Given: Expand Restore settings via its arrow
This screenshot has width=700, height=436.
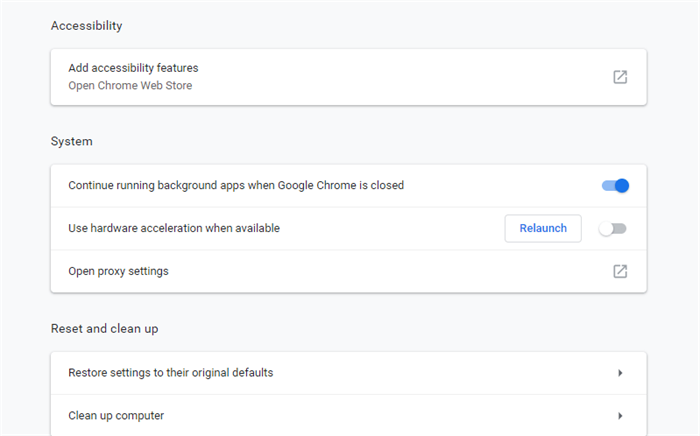Looking at the screenshot, I should pyautogui.click(x=620, y=373).
